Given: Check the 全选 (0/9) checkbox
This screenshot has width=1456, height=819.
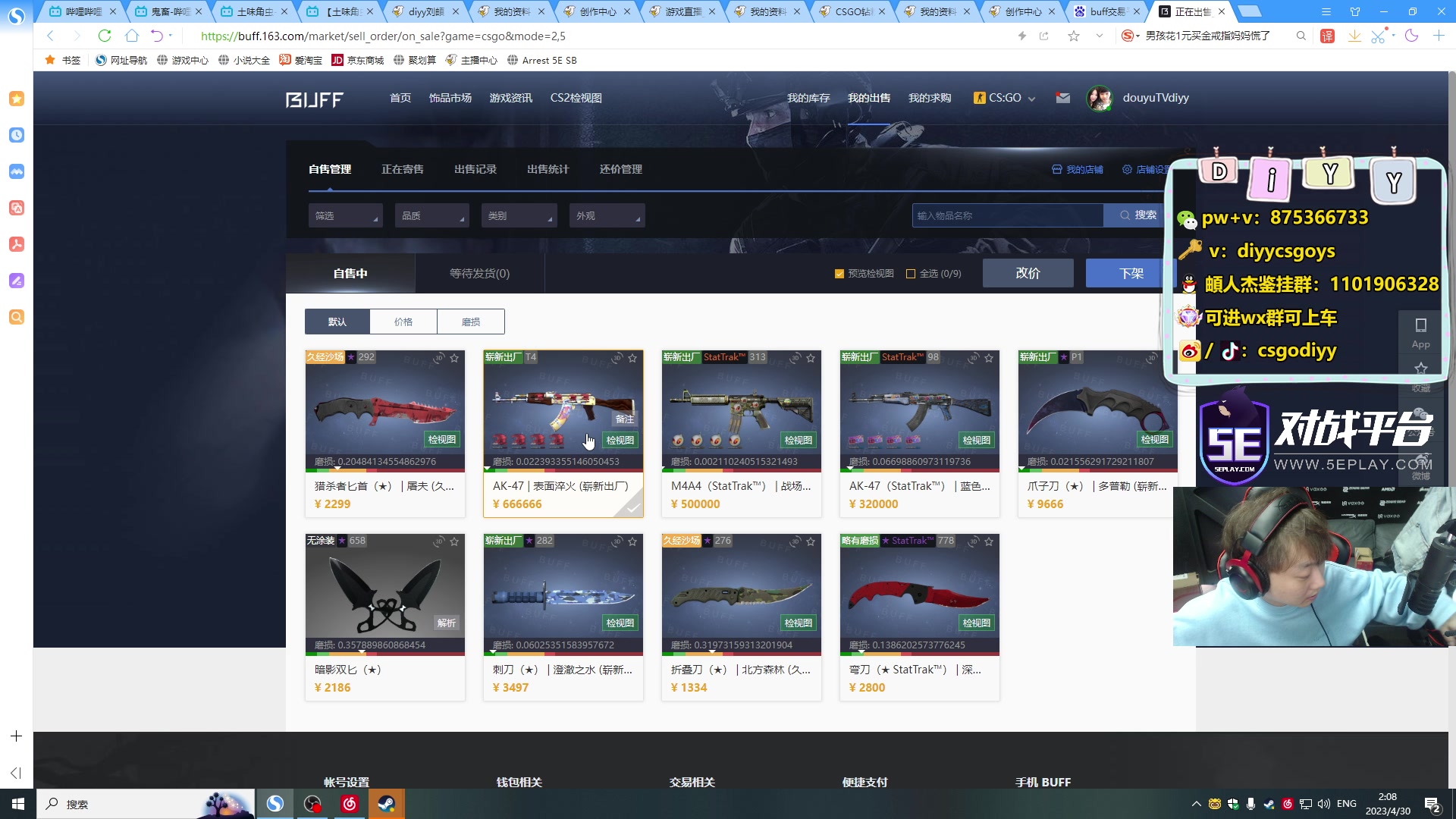Looking at the screenshot, I should (911, 274).
